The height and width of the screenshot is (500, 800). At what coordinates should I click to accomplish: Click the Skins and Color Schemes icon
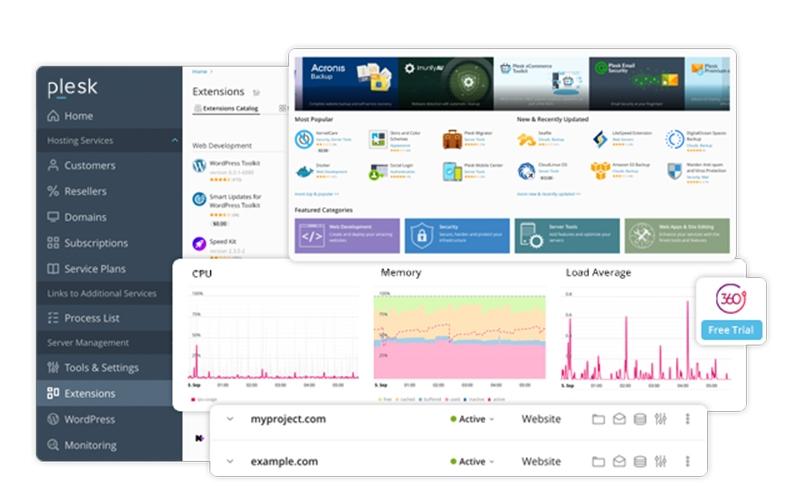click(378, 139)
